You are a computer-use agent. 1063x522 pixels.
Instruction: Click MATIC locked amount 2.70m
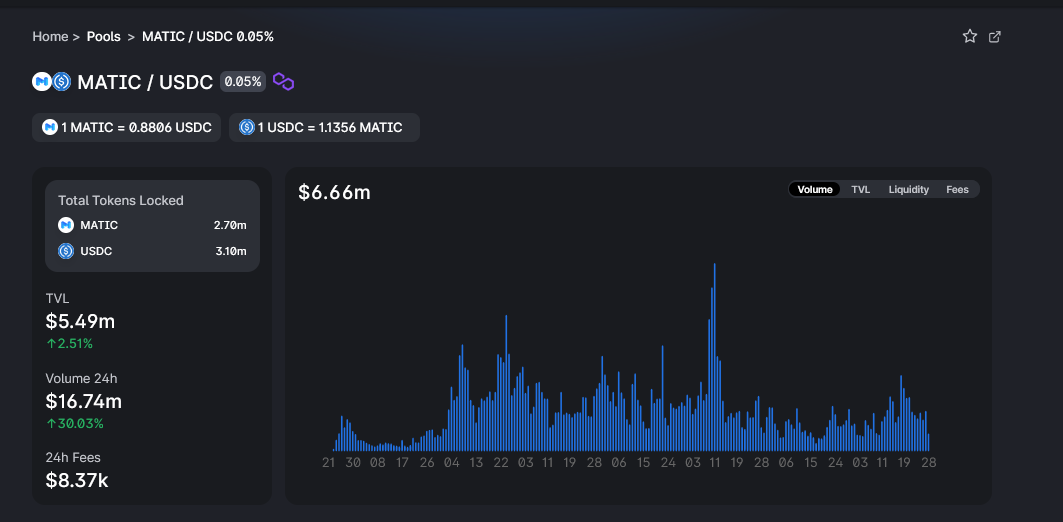(230, 225)
